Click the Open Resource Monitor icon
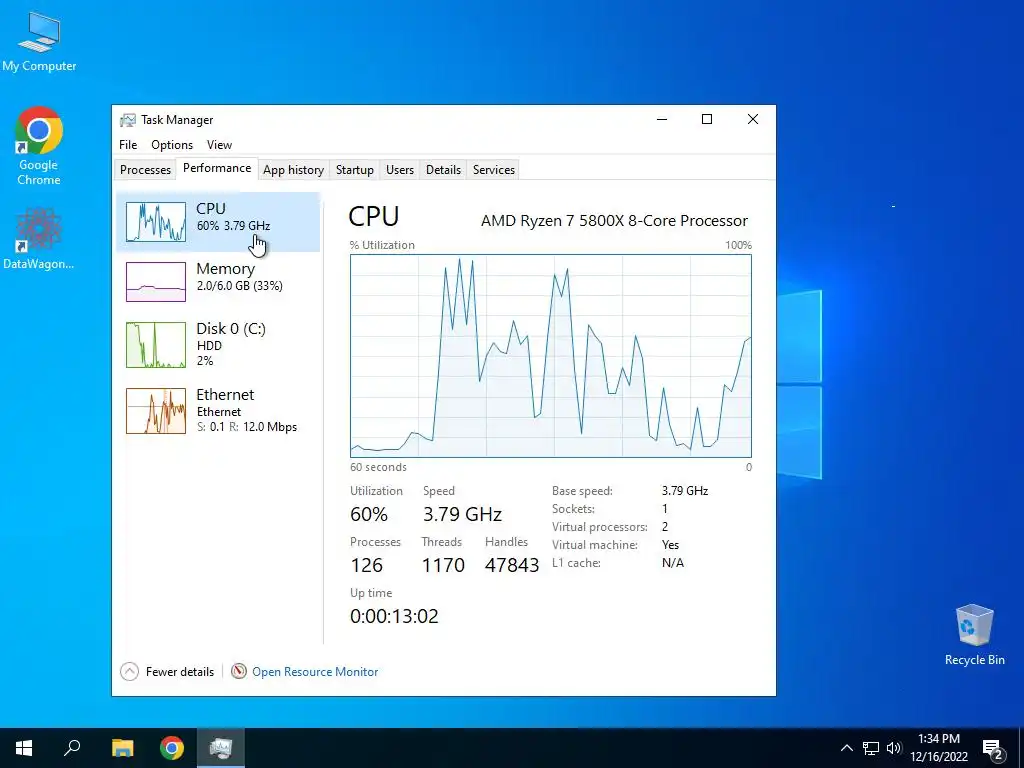 click(239, 671)
